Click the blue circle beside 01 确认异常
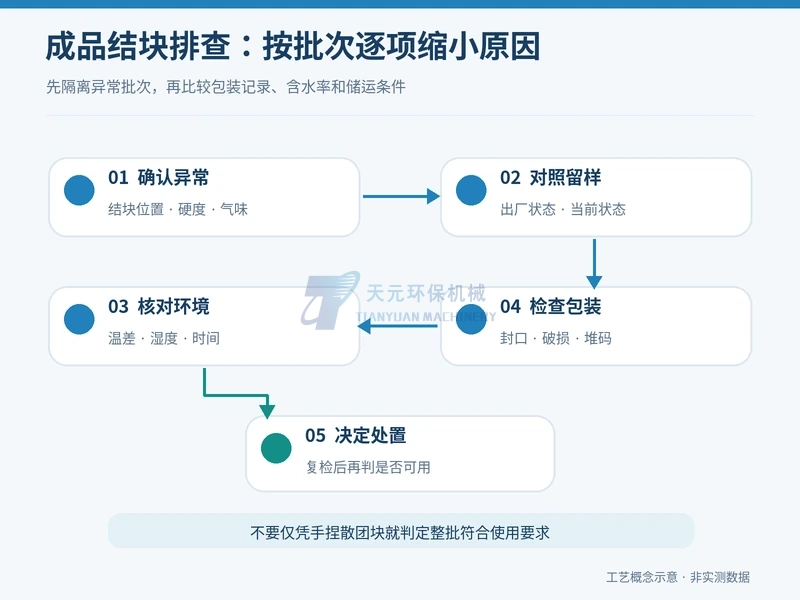The height and width of the screenshot is (600, 800). (x=79, y=190)
